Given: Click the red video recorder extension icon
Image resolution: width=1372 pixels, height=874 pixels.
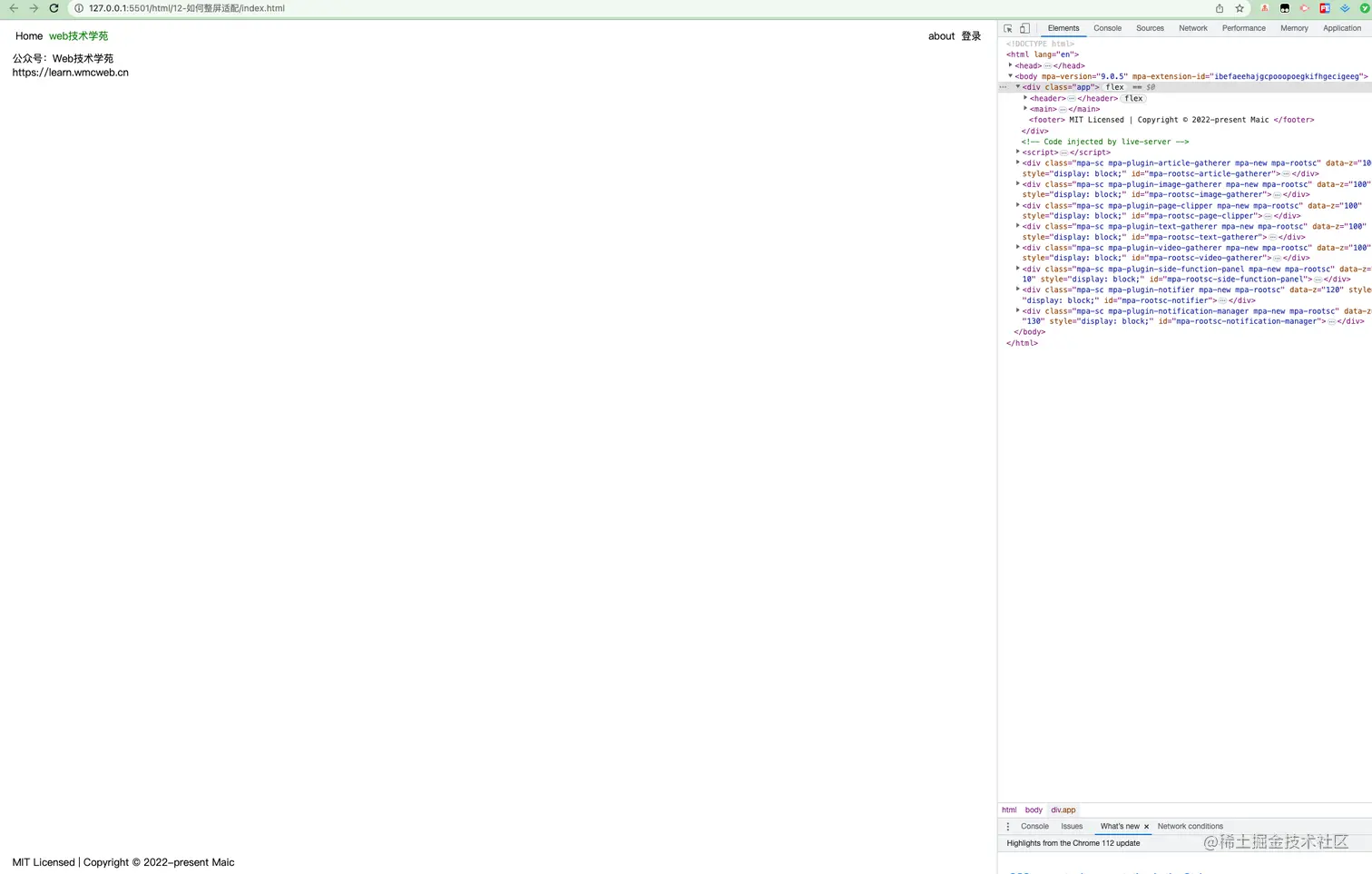Looking at the screenshot, I should [x=1305, y=8].
